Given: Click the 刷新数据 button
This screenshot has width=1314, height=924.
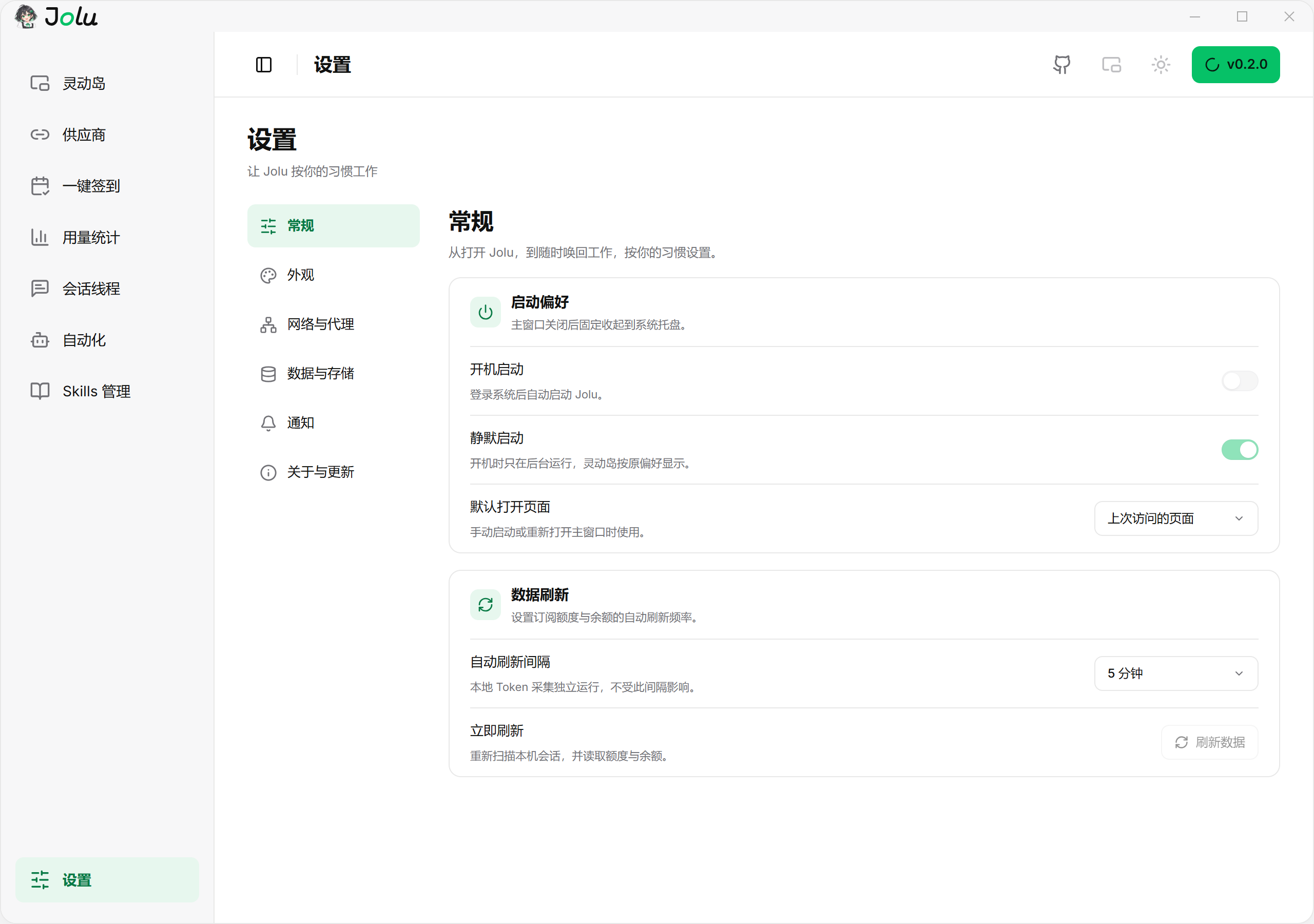Looking at the screenshot, I should [x=1209, y=742].
